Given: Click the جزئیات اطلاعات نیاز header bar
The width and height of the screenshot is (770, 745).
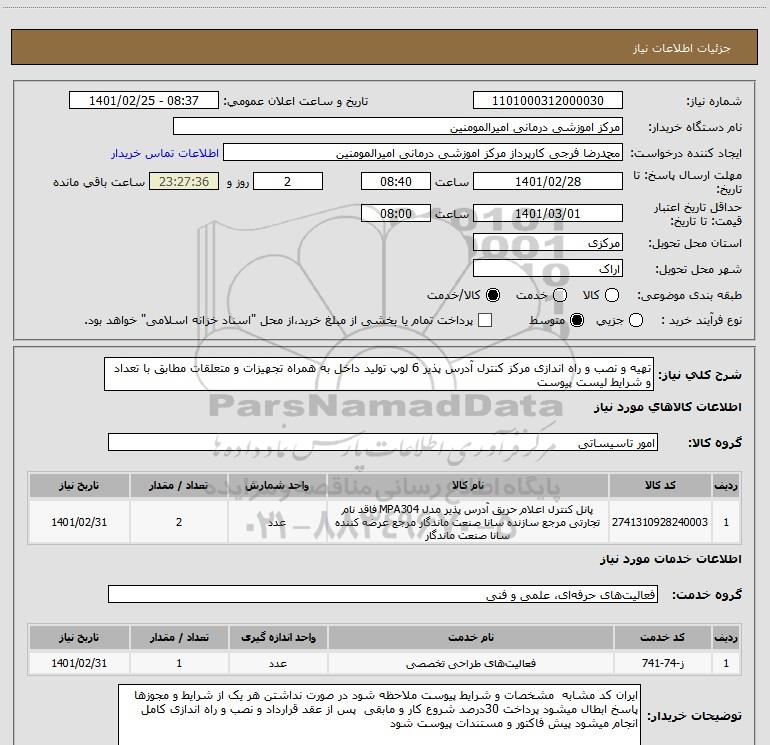Looking at the screenshot, I should click(384, 47).
